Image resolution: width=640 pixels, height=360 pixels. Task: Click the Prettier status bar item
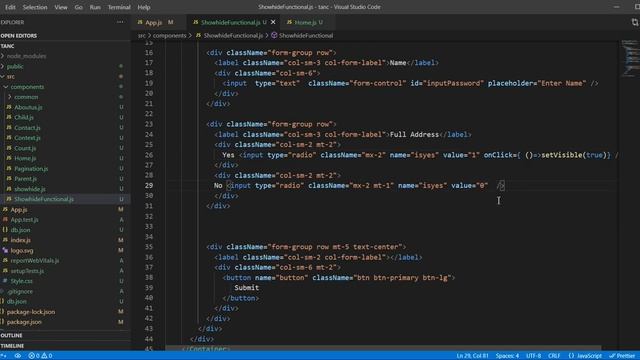(x=622, y=356)
